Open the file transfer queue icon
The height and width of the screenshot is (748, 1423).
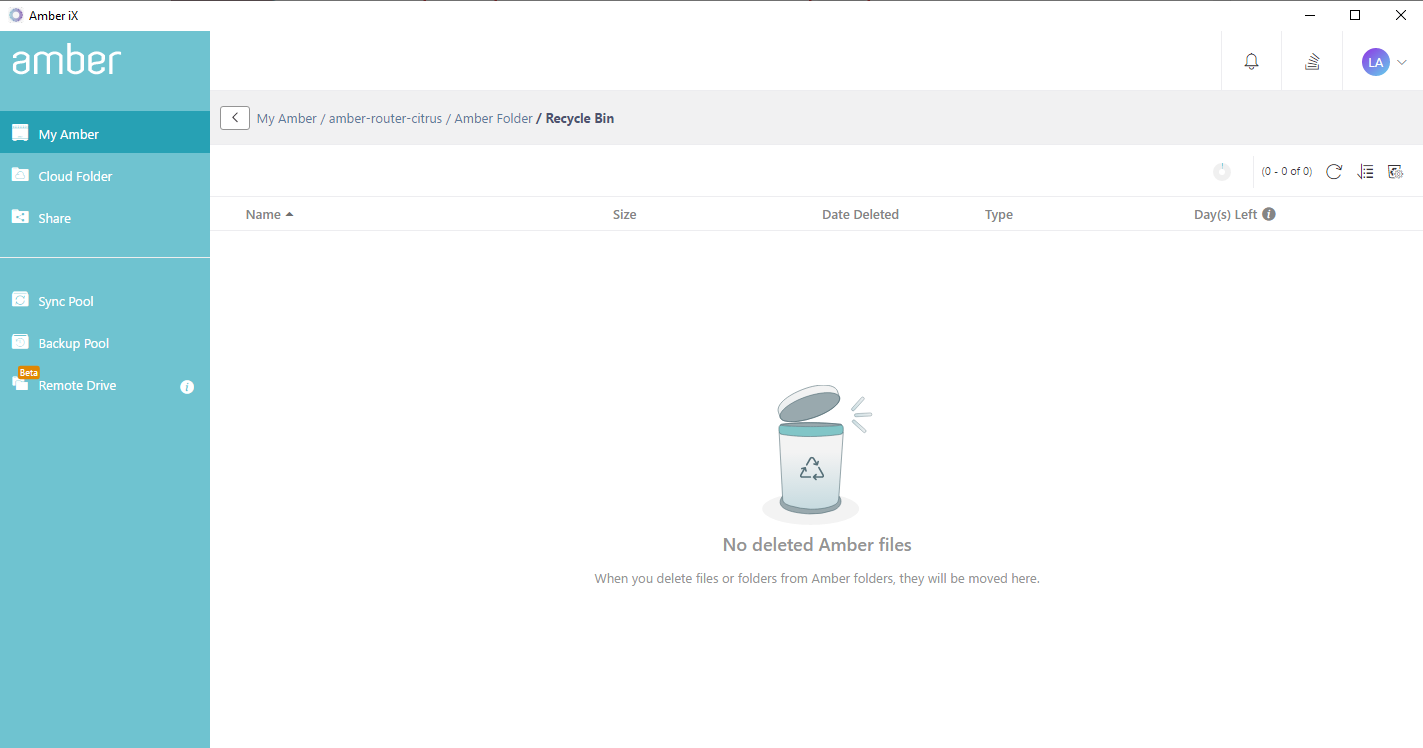[x=1311, y=61]
